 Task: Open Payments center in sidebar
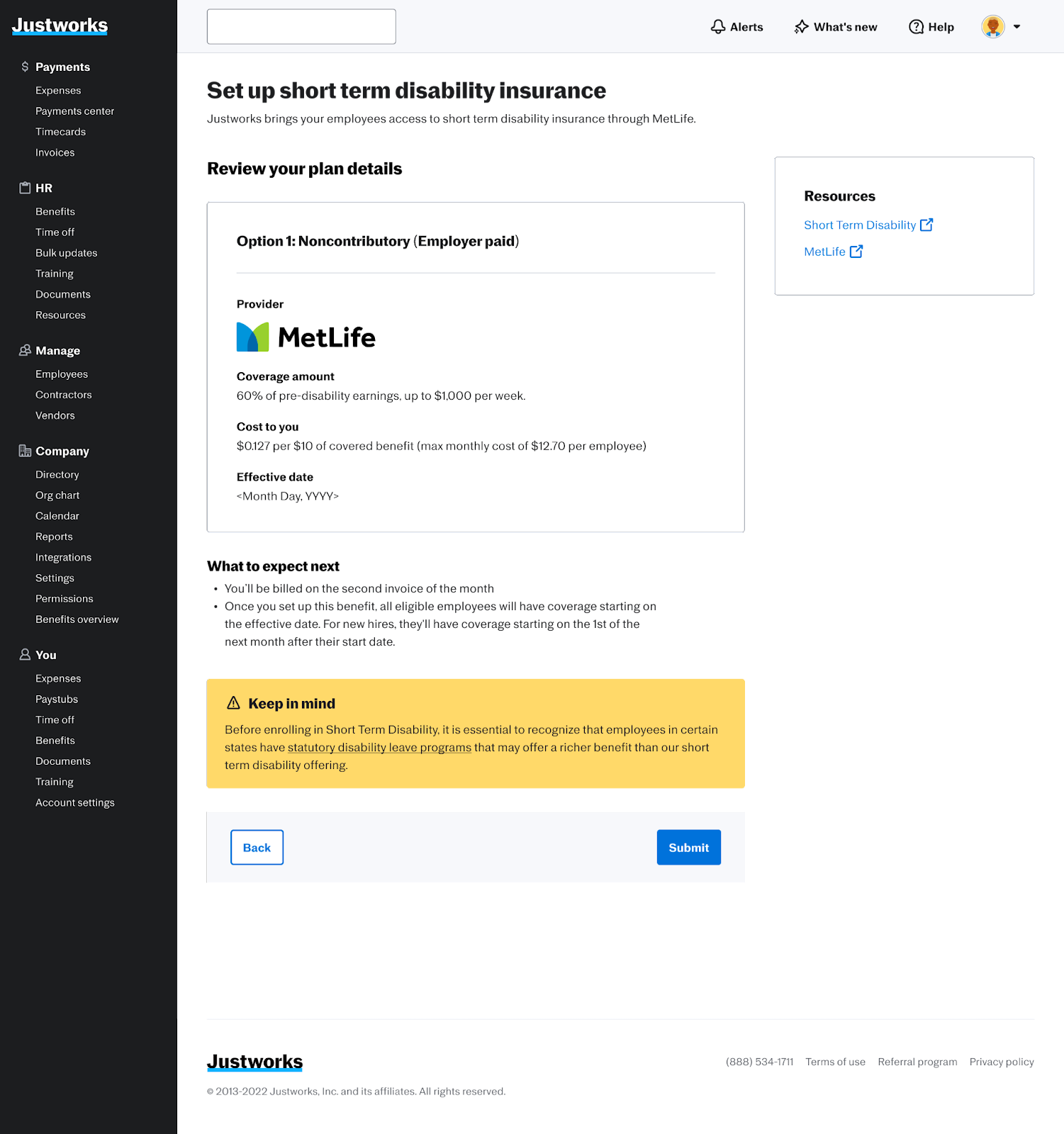(x=74, y=111)
